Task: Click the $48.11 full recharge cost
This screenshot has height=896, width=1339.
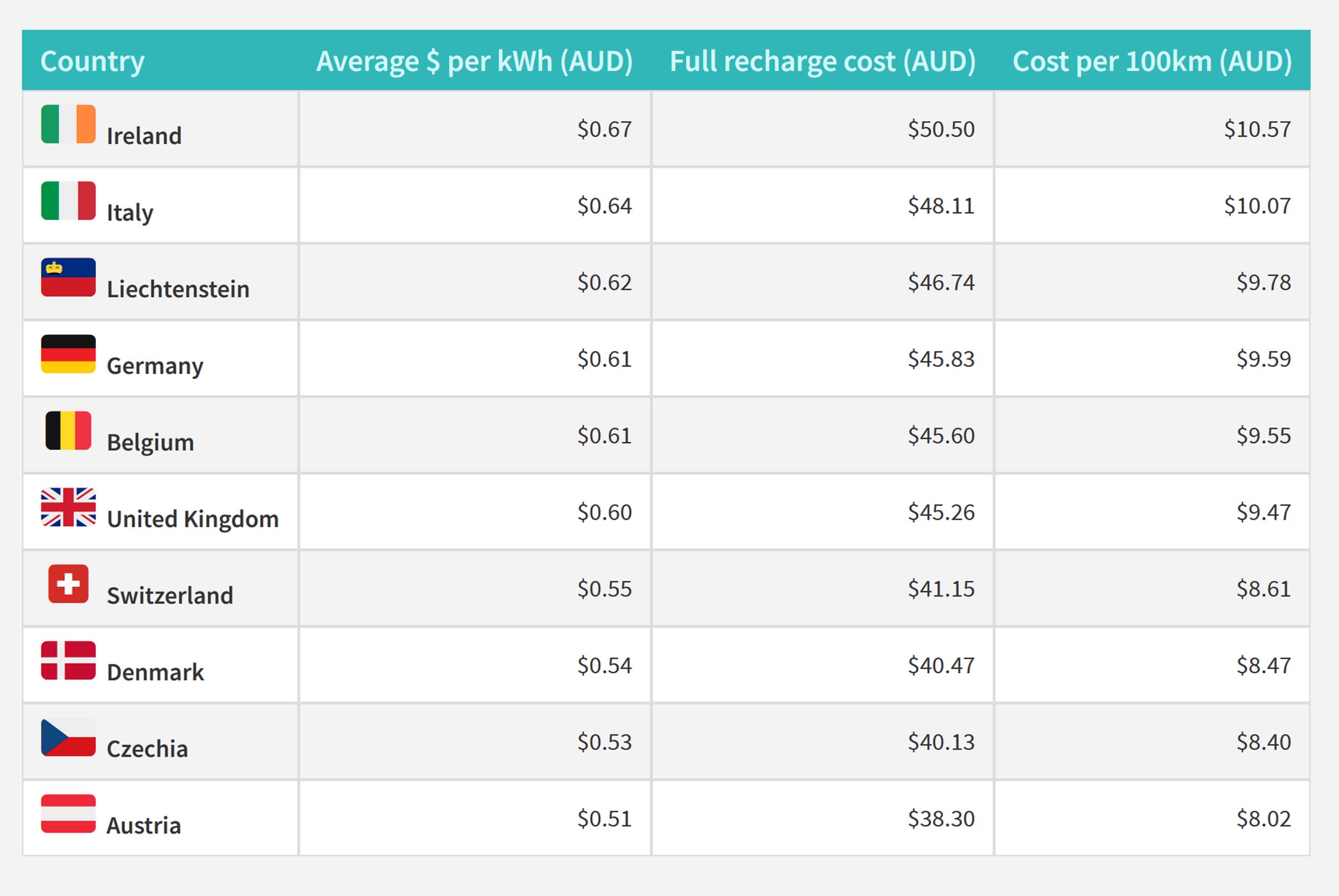Action: click(941, 206)
